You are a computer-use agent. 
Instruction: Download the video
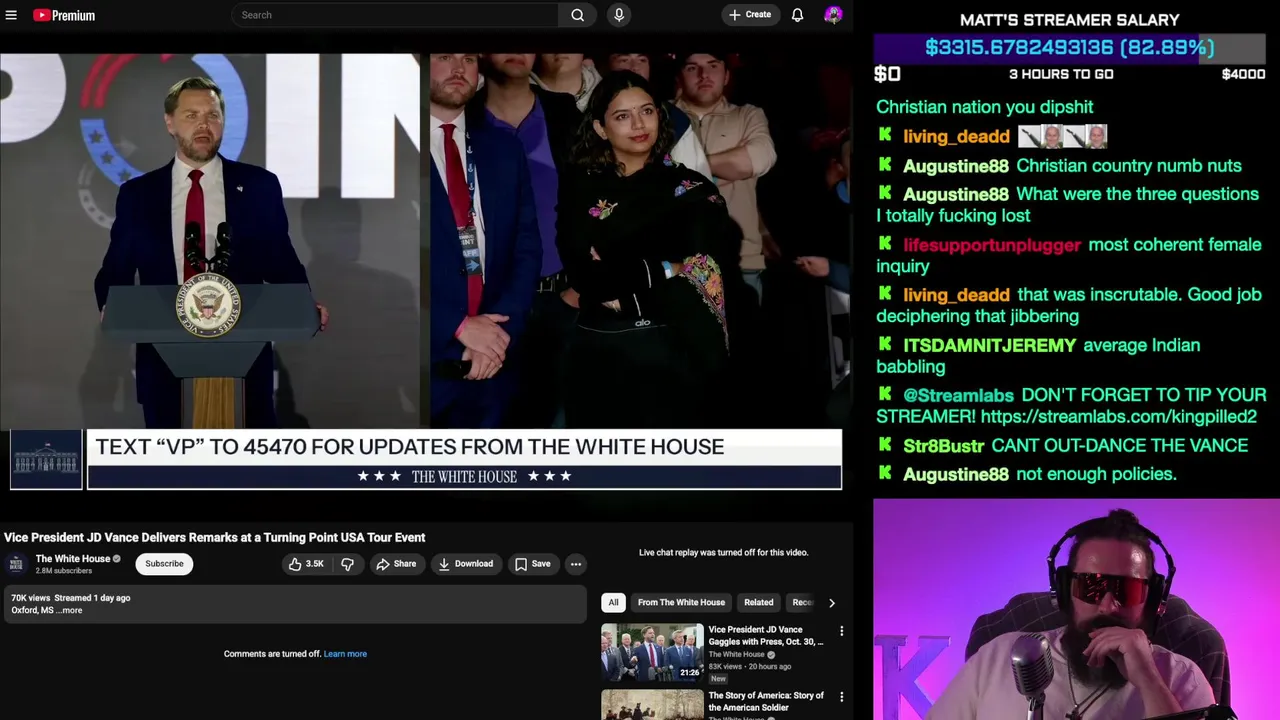[x=466, y=564]
